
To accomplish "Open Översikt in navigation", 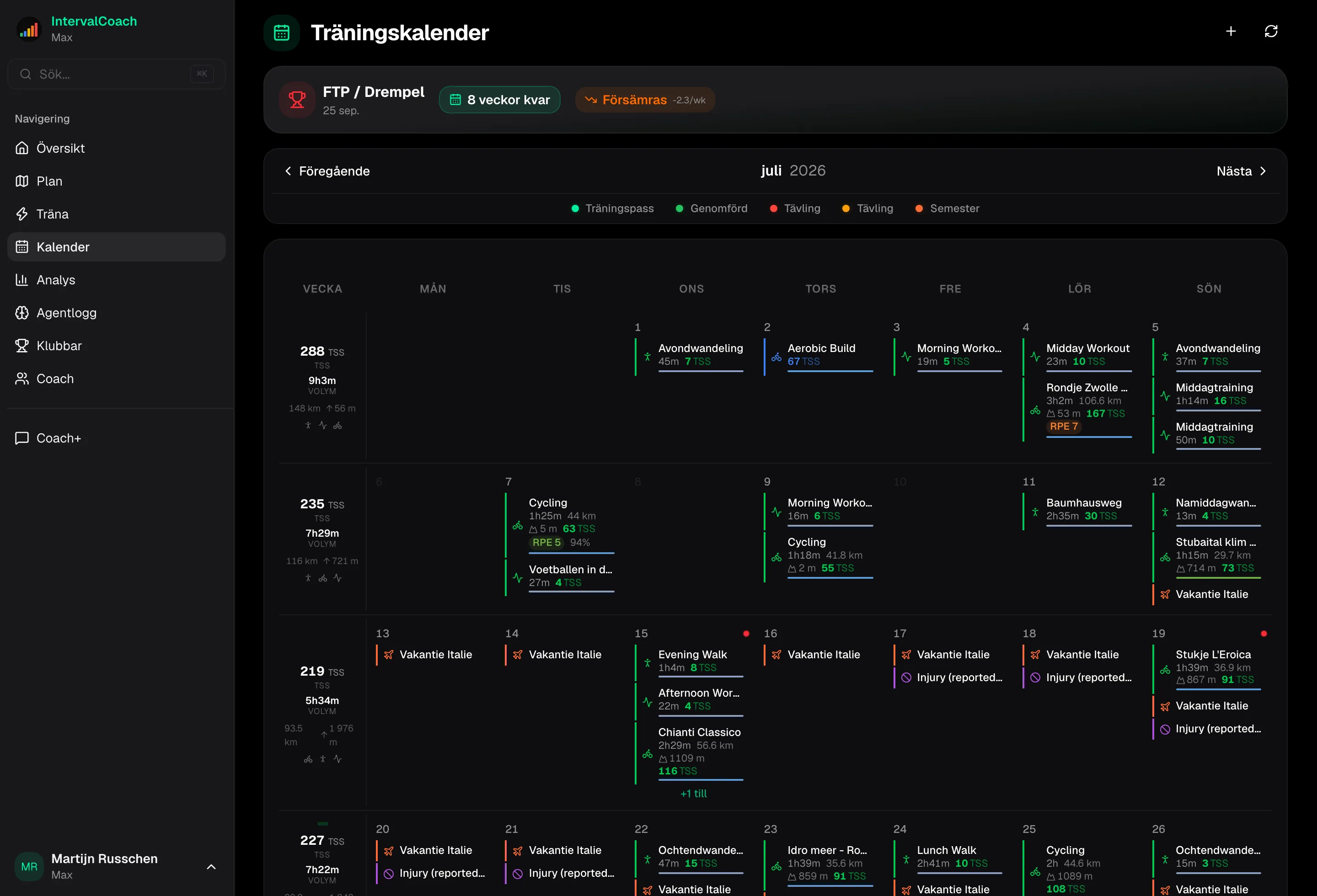I will (117, 149).
